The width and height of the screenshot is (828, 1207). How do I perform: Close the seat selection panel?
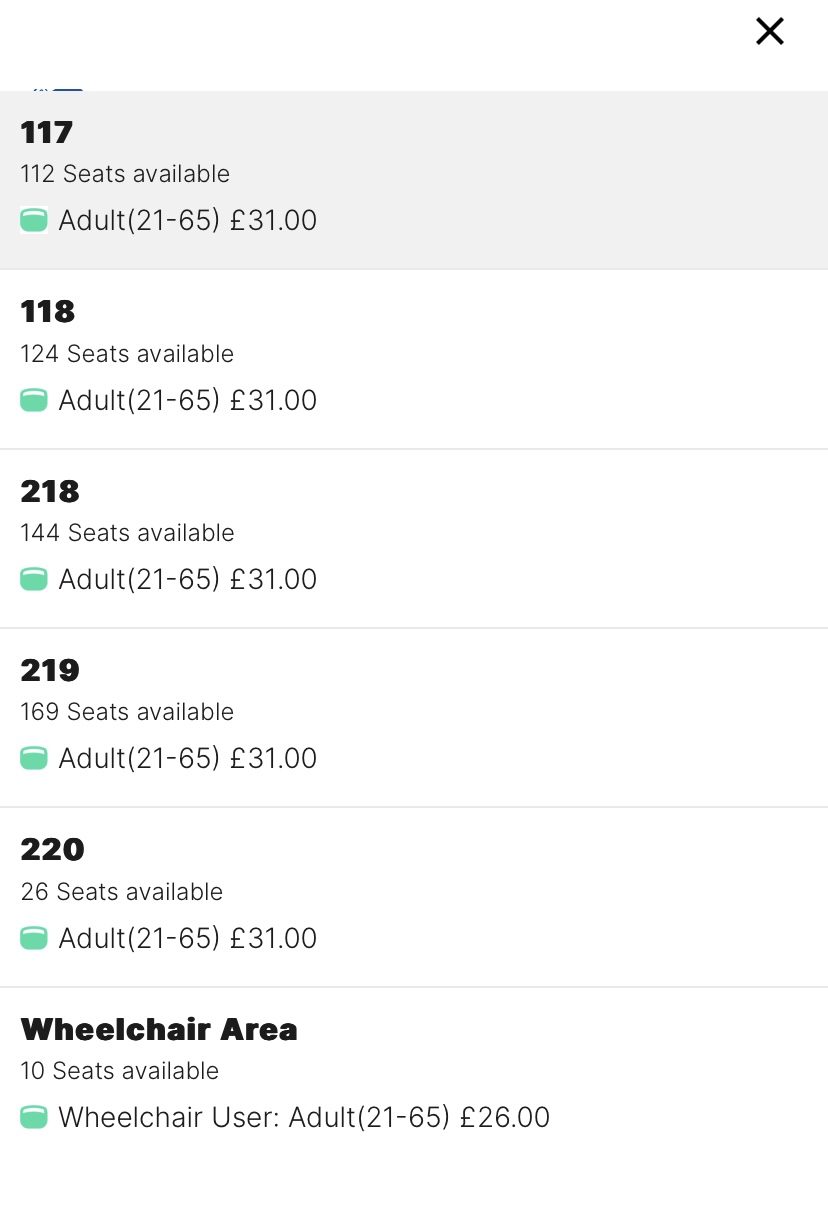[769, 32]
